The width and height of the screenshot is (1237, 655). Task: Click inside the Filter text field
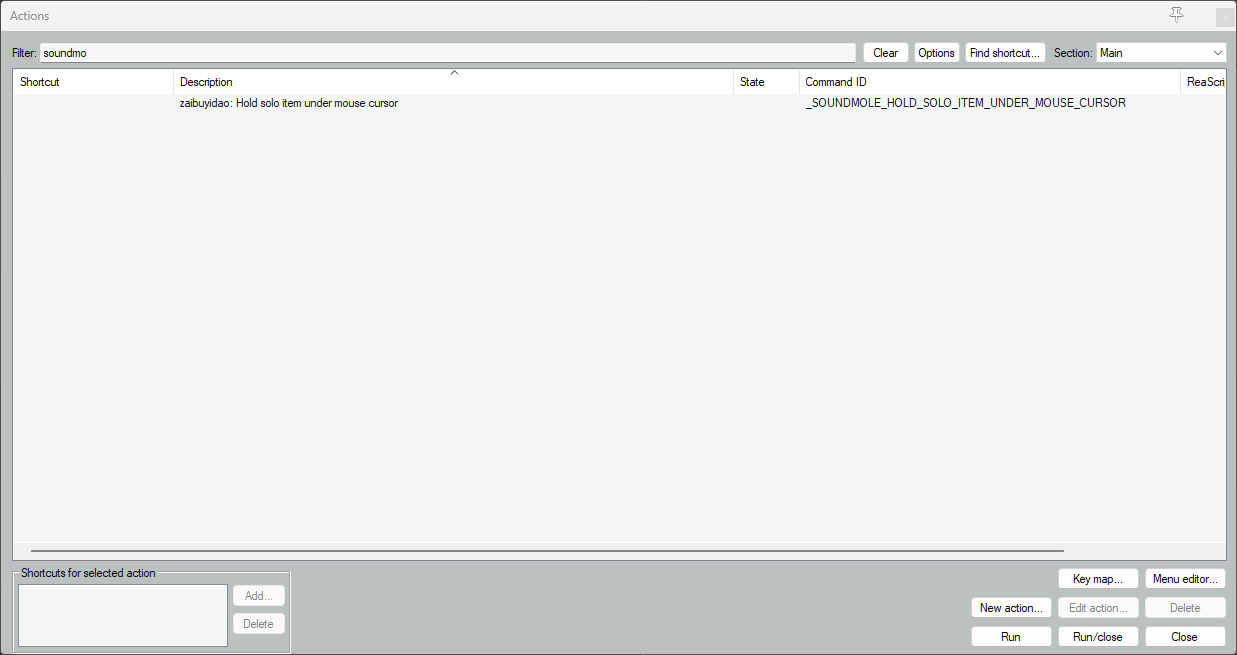coord(448,53)
